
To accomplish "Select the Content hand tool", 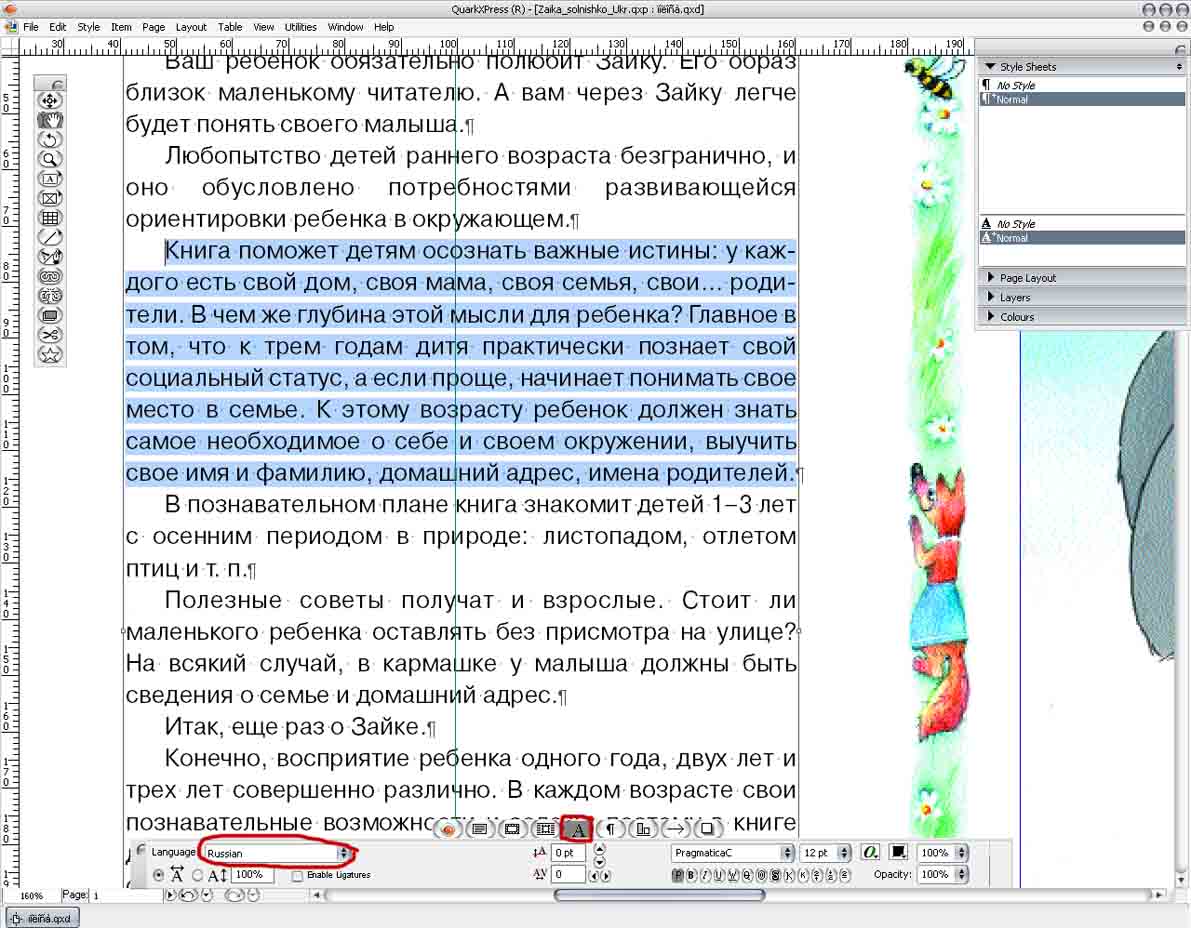I will point(50,120).
